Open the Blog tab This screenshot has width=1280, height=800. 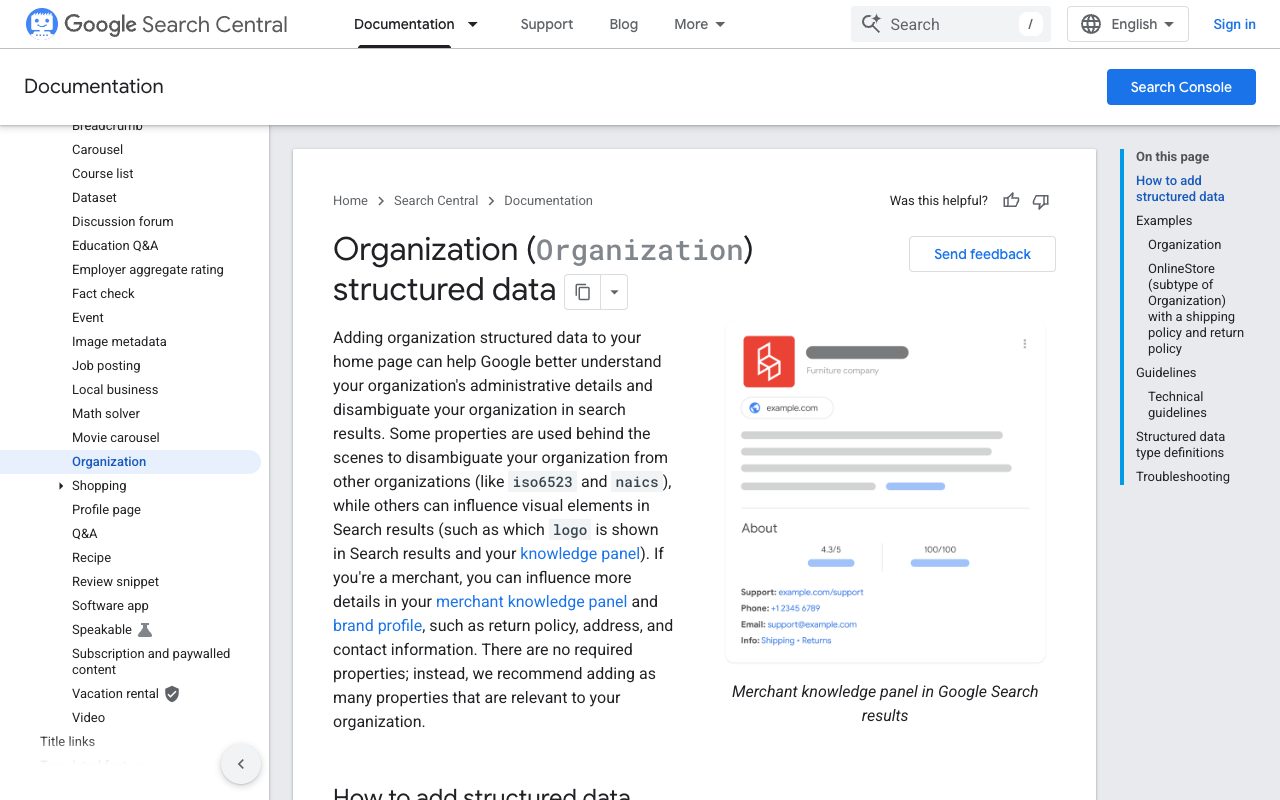click(624, 24)
